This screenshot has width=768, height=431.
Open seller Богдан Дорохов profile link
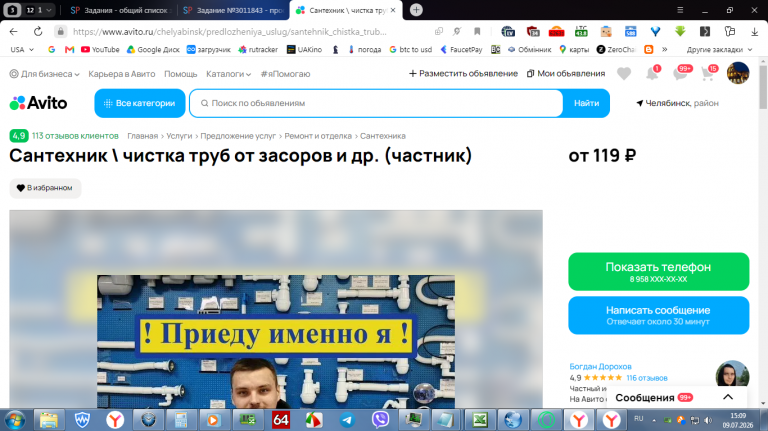(x=600, y=366)
